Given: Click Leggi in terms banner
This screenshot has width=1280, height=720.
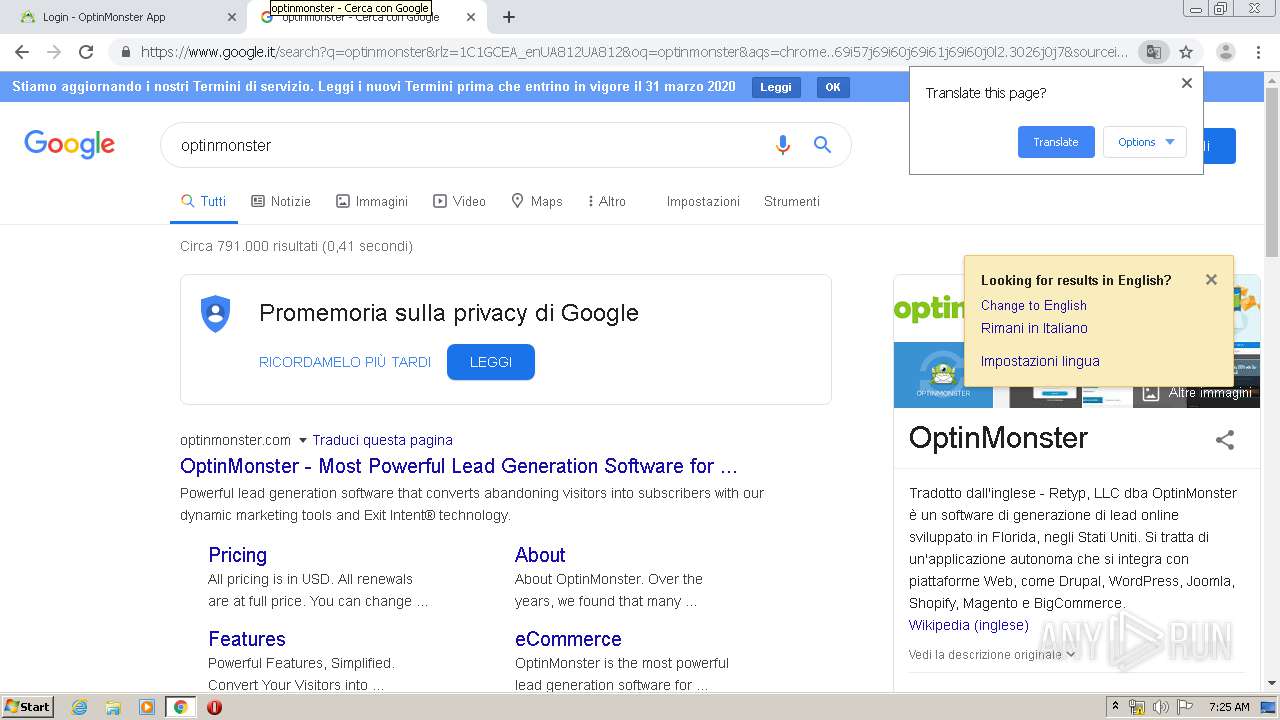Looking at the screenshot, I should 776,87.
